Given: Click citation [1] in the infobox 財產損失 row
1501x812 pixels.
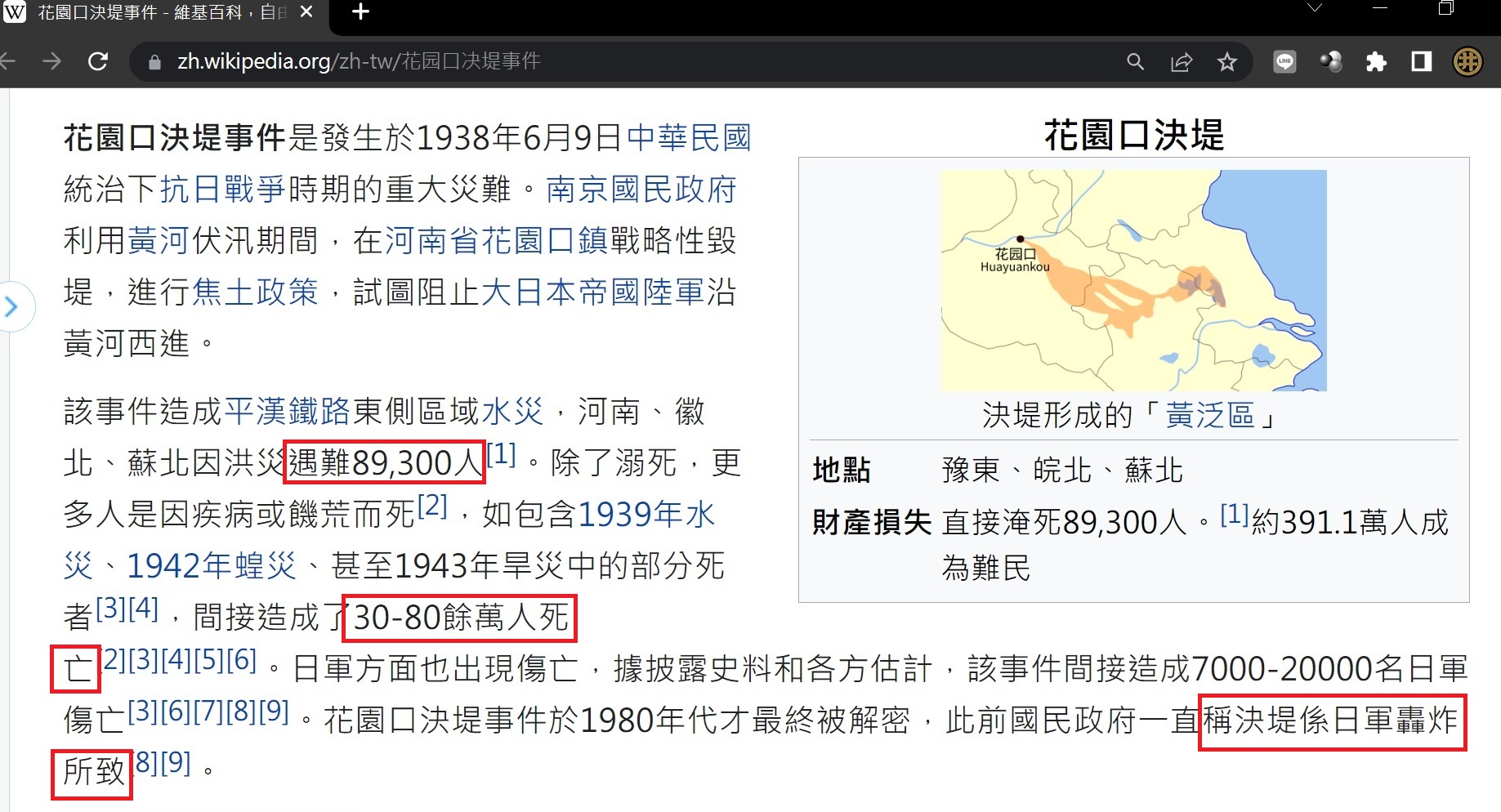Looking at the screenshot, I should (1235, 514).
